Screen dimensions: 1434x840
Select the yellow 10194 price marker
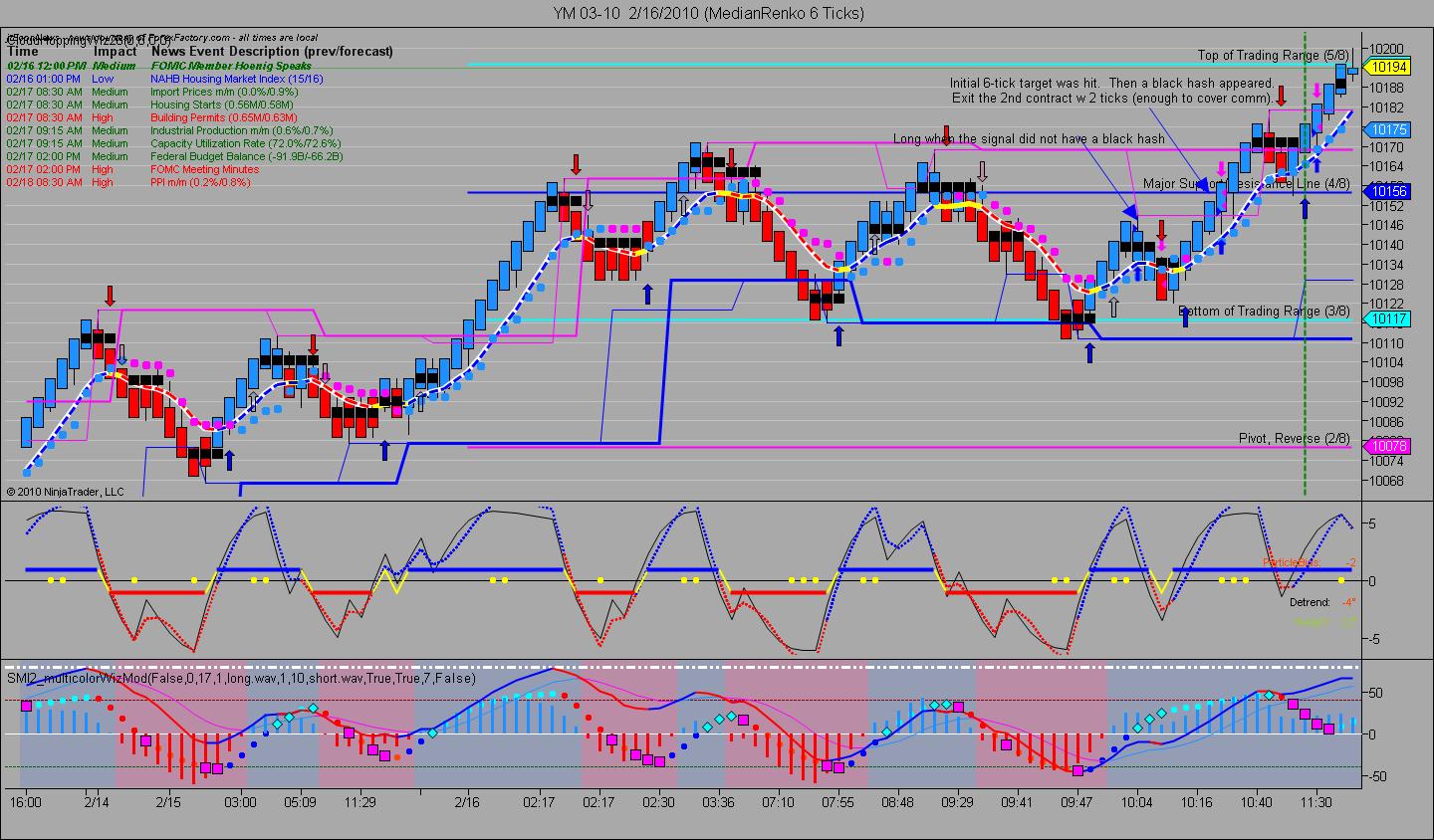click(x=1387, y=67)
